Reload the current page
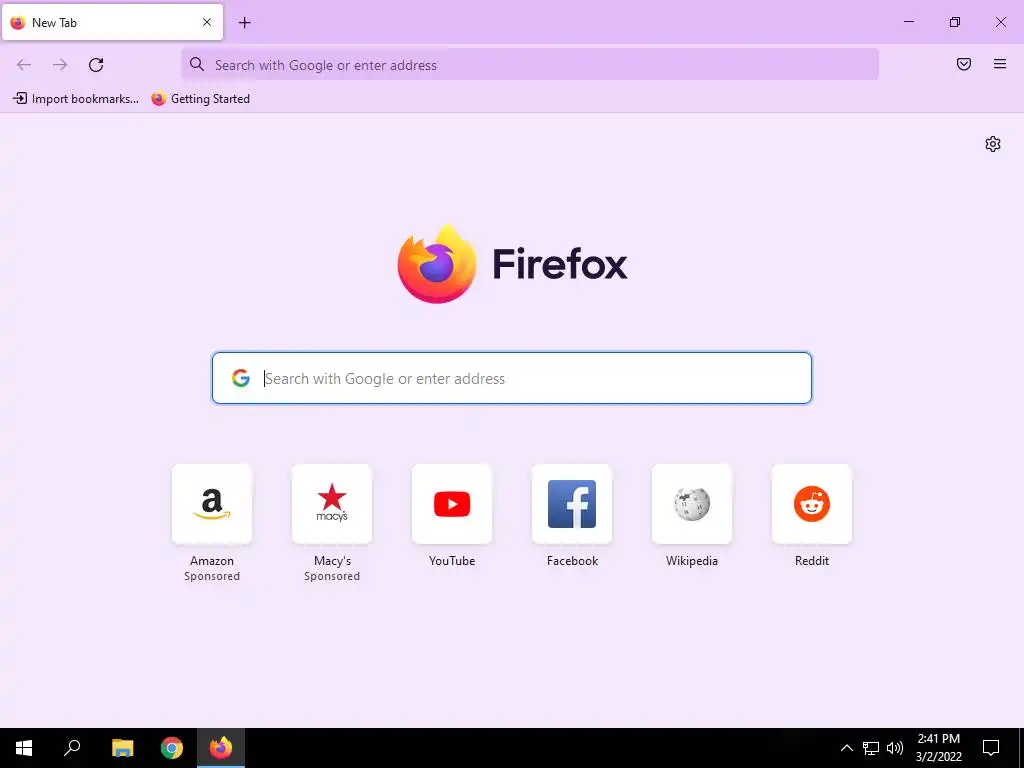1024x768 pixels. click(96, 65)
